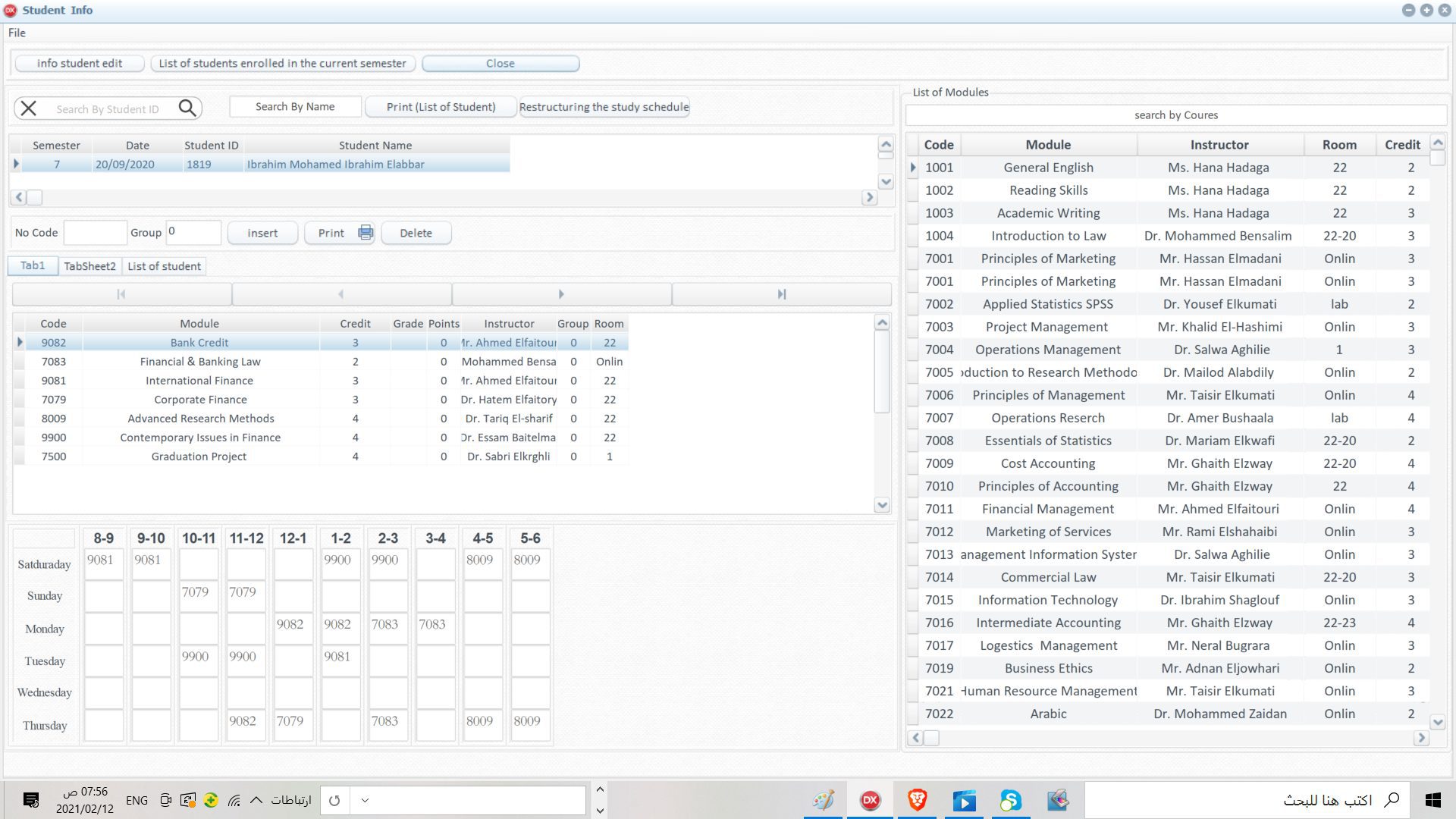Open Skype from the taskbar

[x=1010, y=800]
